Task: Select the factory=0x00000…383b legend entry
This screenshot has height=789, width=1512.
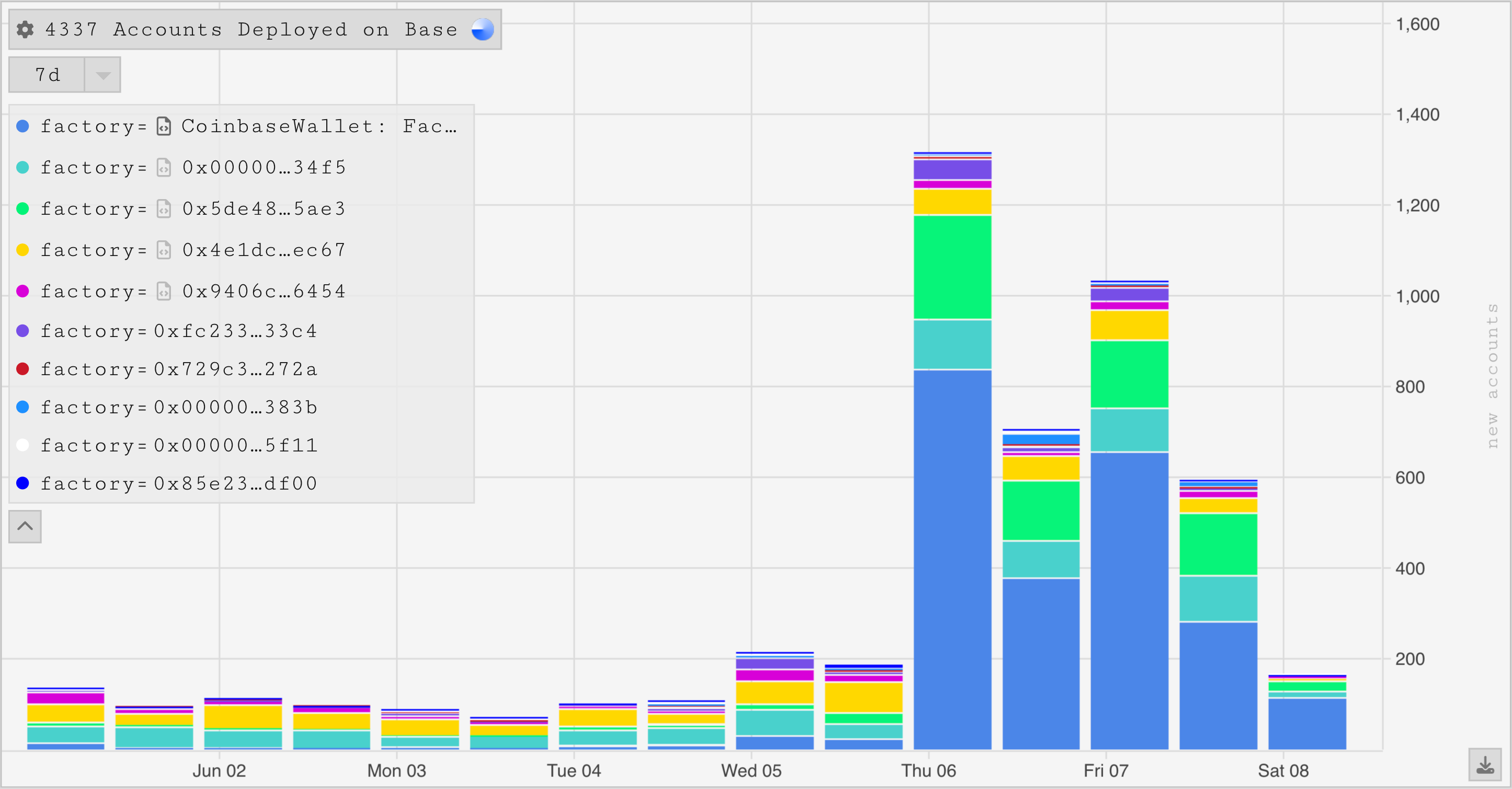Action: (179, 407)
